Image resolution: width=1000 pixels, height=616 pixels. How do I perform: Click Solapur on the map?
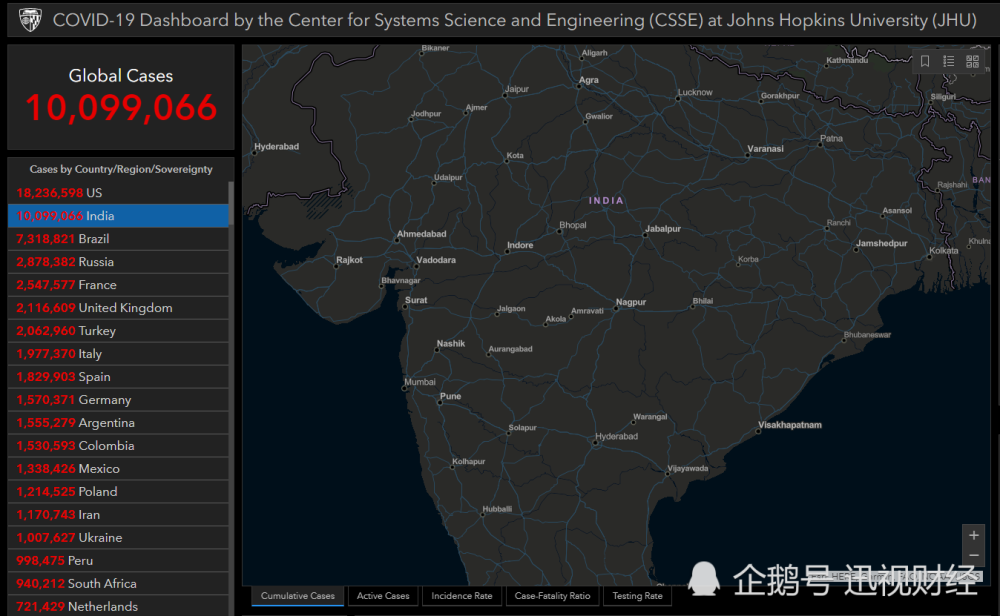(522, 427)
